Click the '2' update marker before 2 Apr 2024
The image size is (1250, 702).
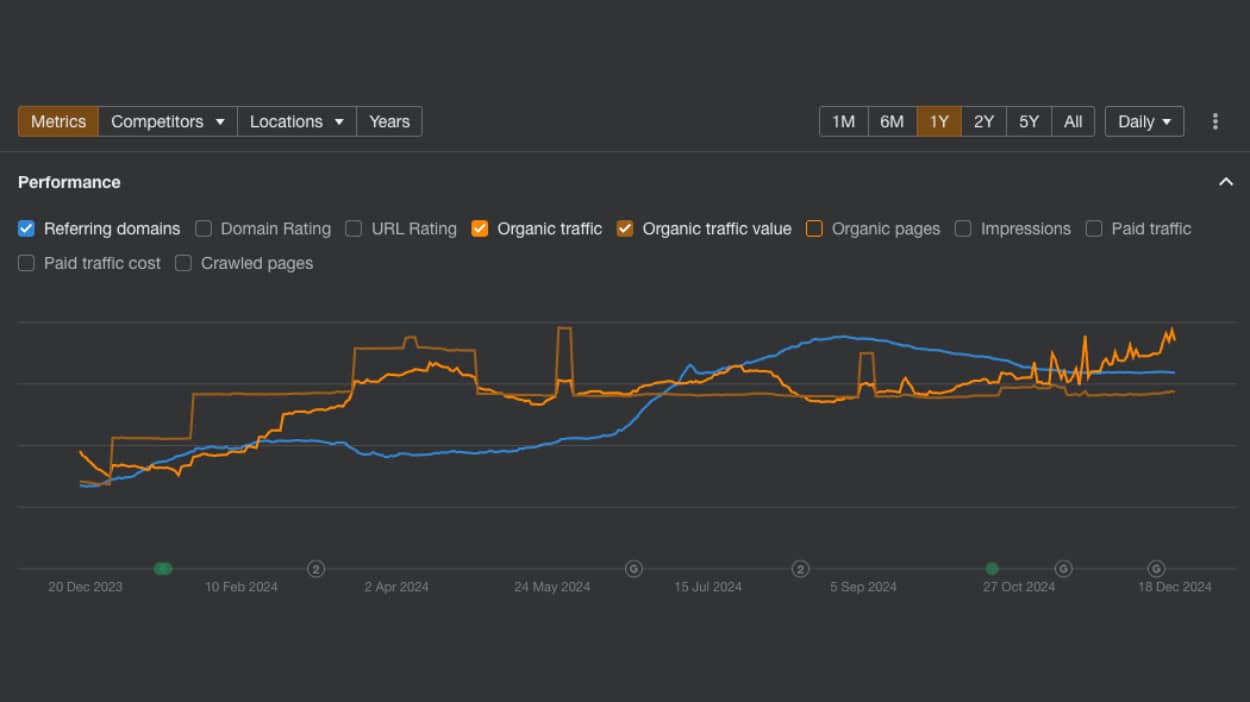[x=316, y=569]
